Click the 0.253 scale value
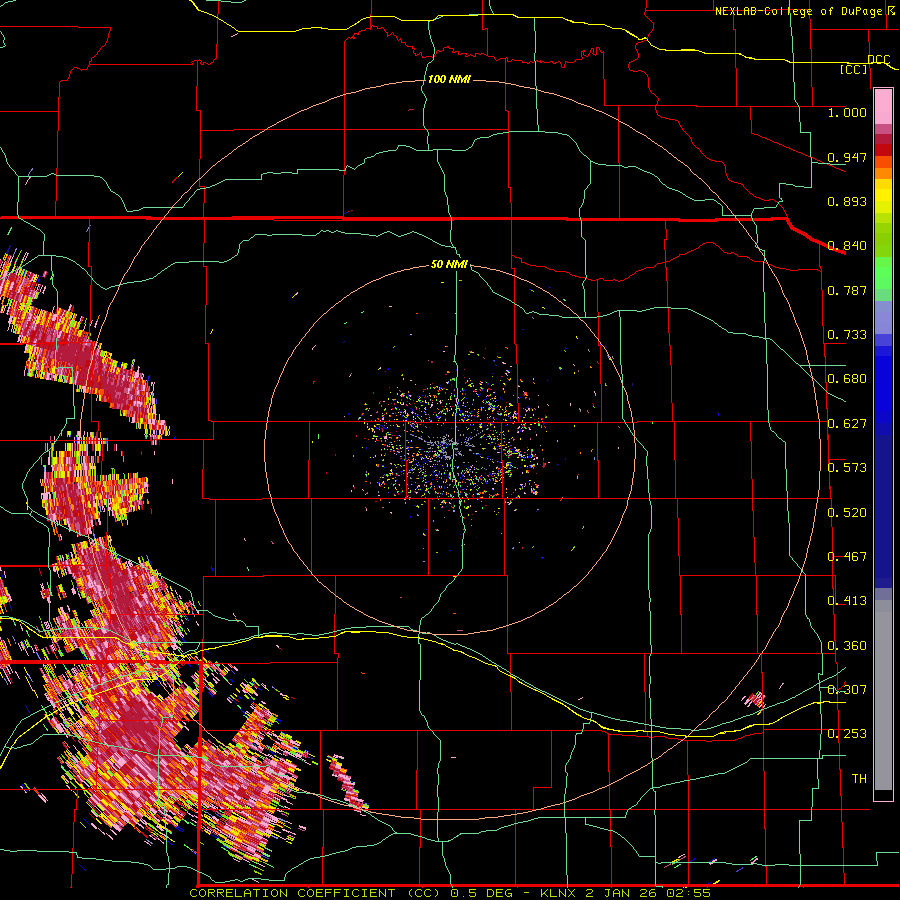This screenshot has height=900, width=900. (847, 734)
